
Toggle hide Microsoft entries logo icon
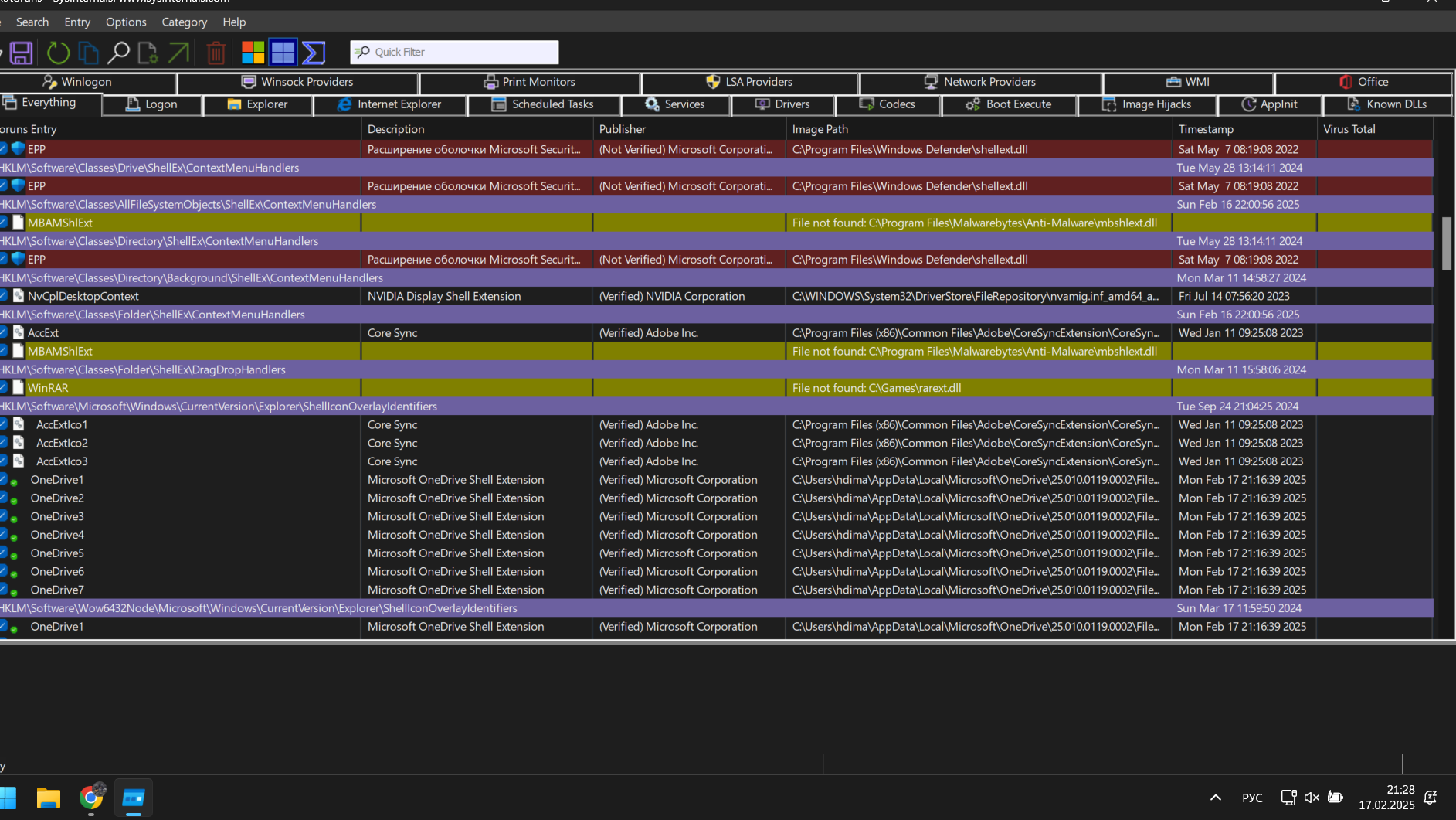(253, 53)
